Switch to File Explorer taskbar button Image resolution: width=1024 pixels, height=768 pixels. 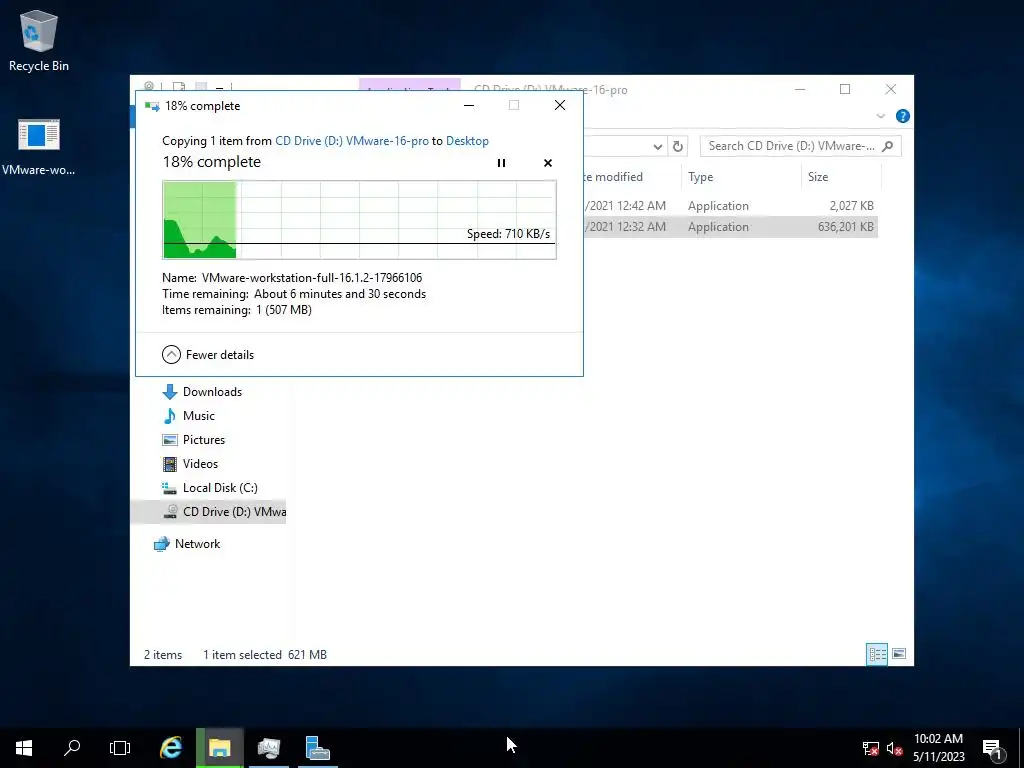pyautogui.click(x=220, y=748)
